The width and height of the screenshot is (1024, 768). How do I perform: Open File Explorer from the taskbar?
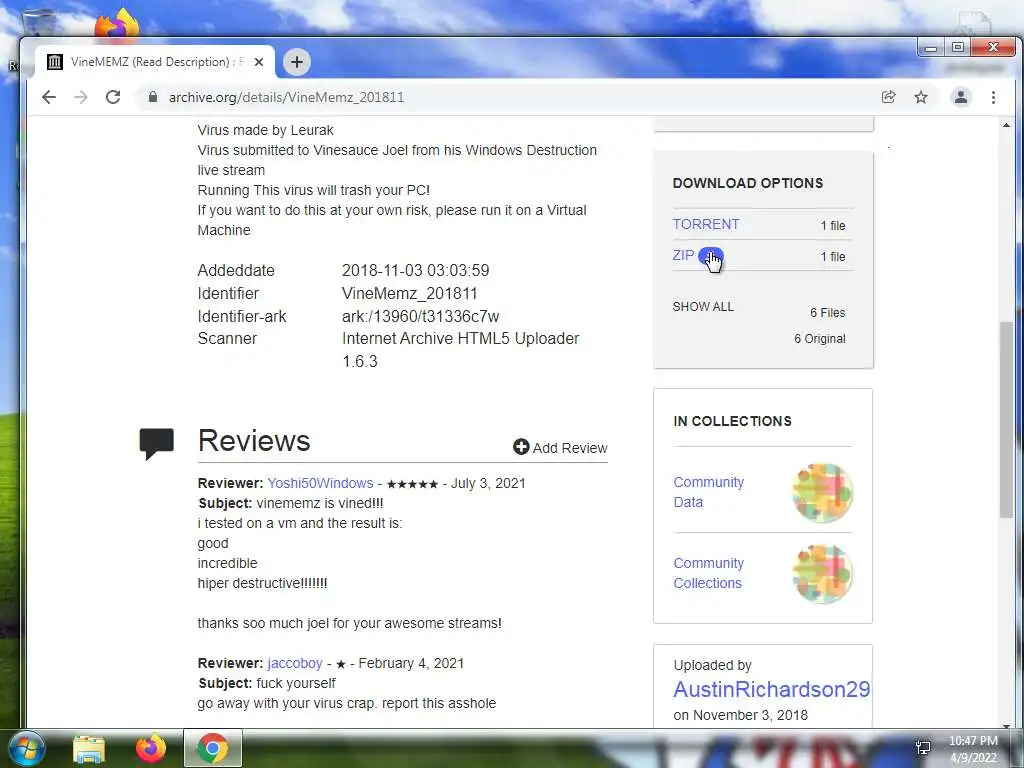(x=89, y=749)
